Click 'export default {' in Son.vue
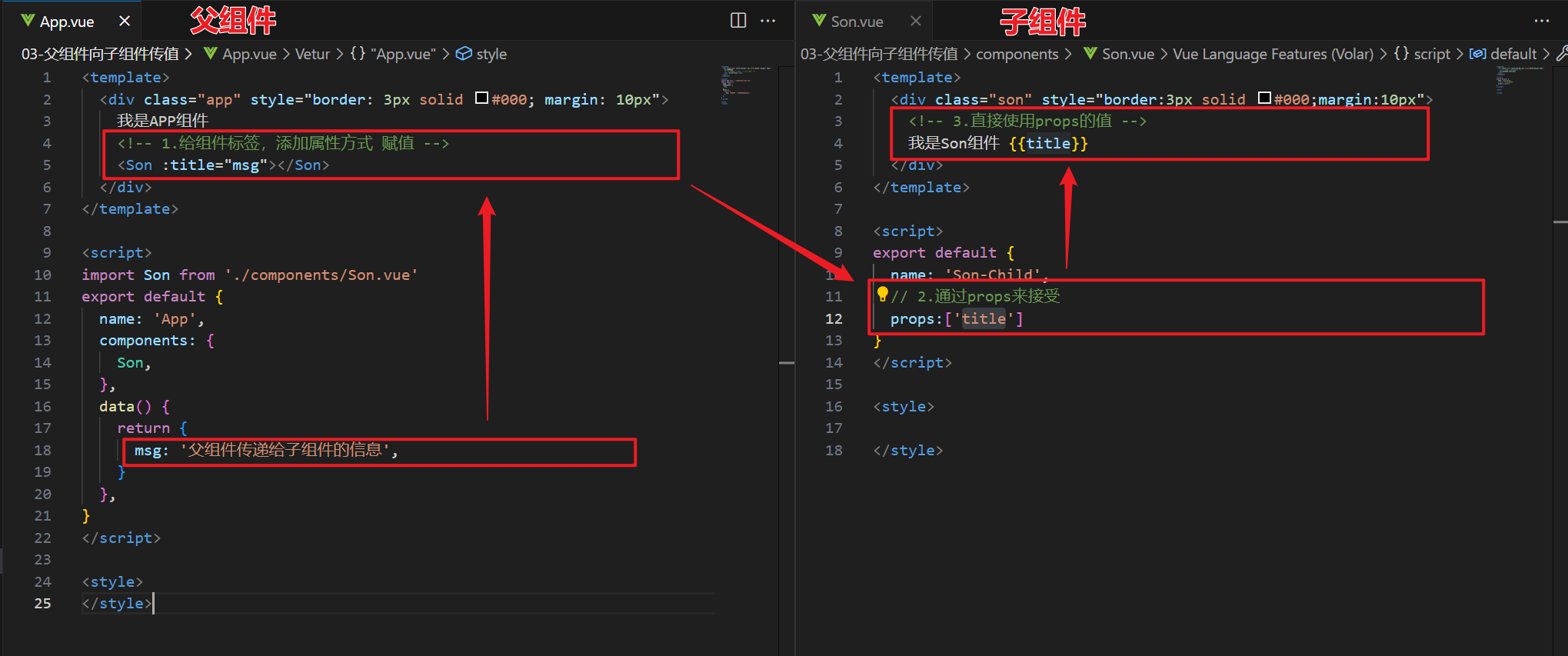 [x=944, y=253]
